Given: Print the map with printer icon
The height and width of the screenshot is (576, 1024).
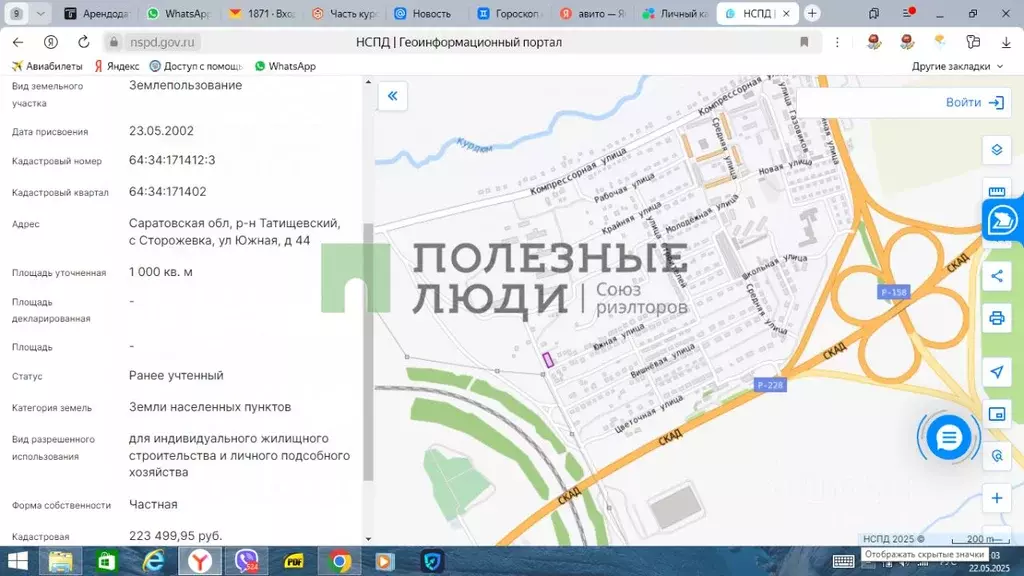Looking at the screenshot, I should pos(997,319).
